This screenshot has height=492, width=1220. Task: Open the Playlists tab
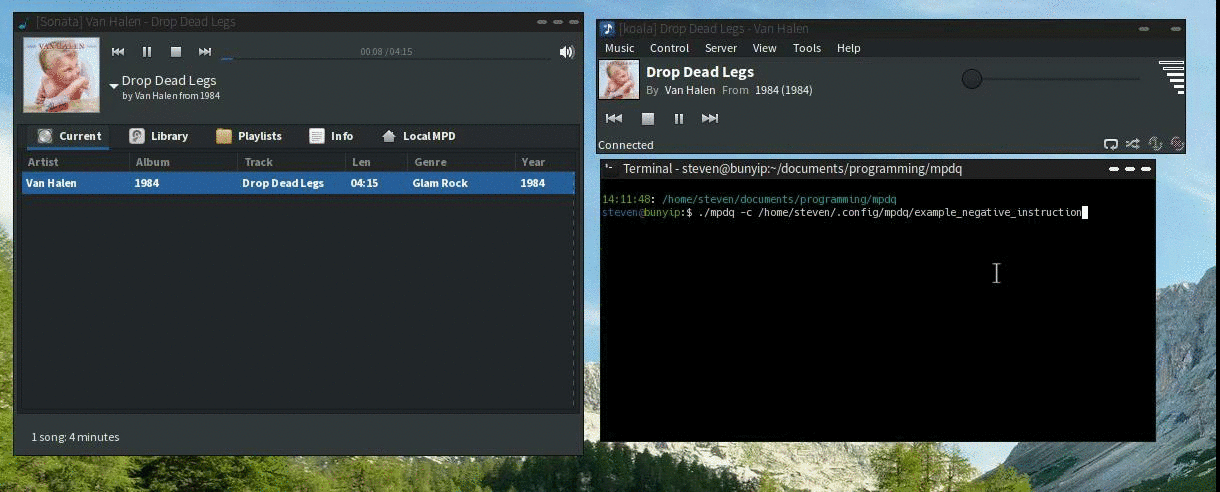pos(249,136)
